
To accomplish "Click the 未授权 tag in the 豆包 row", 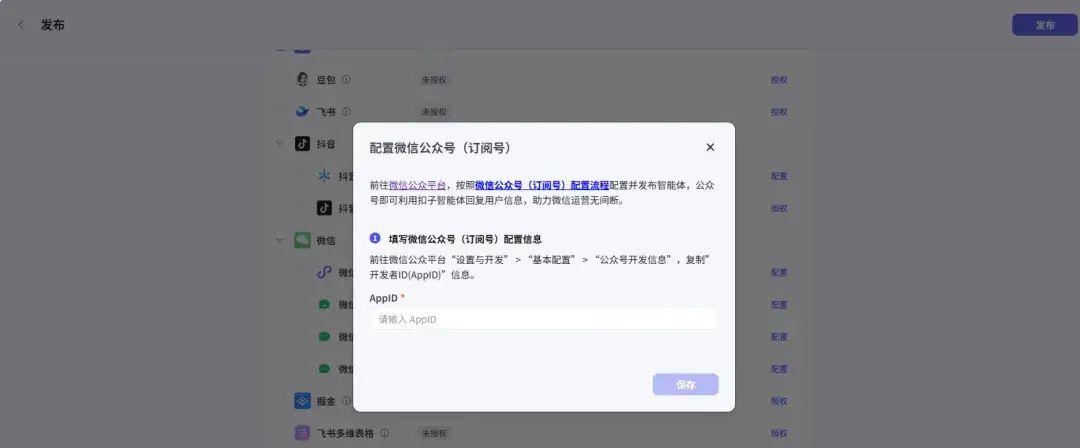I will pyautogui.click(x=434, y=80).
